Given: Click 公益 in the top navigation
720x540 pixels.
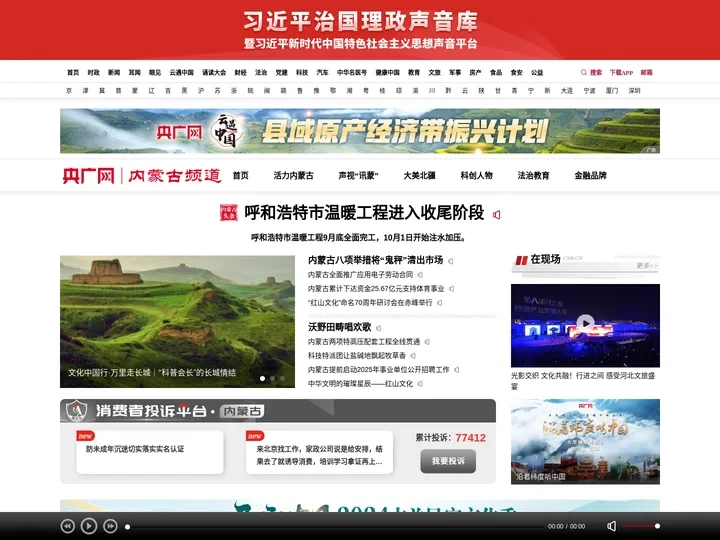Looking at the screenshot, I should click(x=537, y=73).
